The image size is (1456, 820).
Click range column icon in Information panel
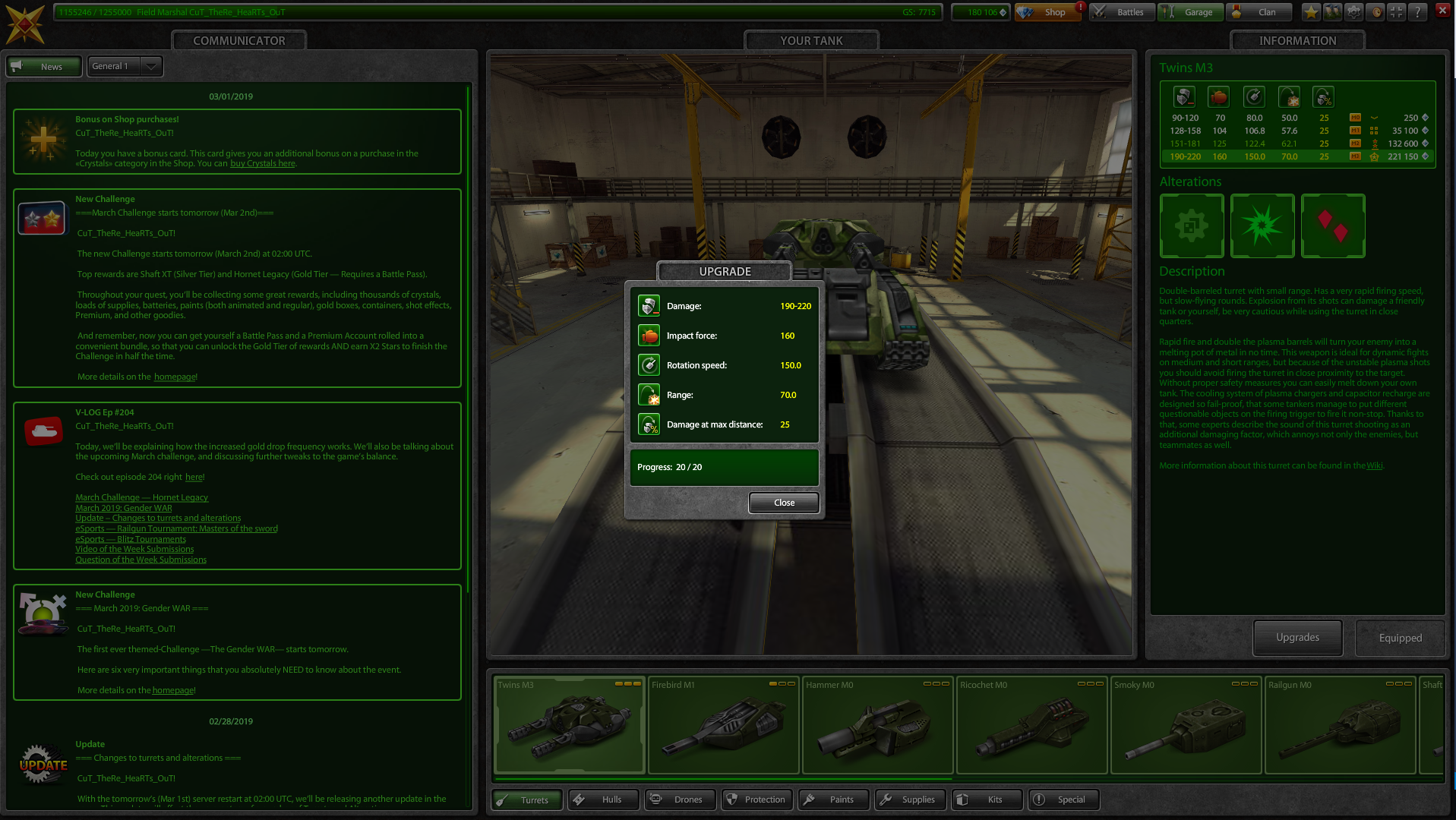point(1289,97)
